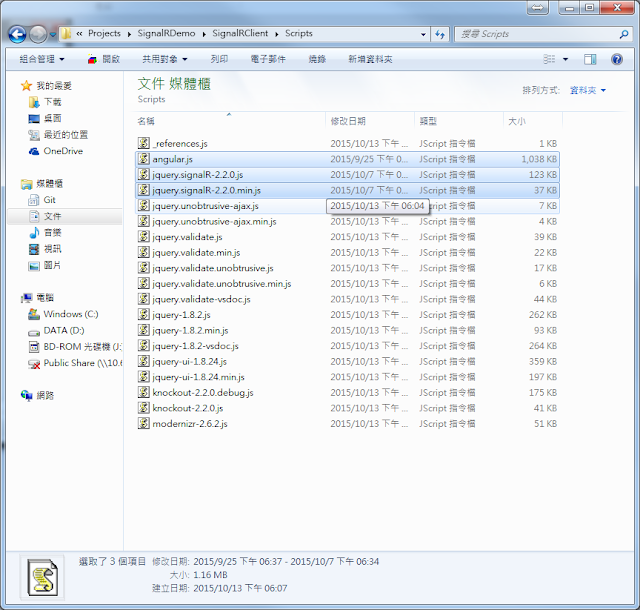Screen dimensions: 640x610
Task: Click the 電子郵件 e-mail toolbar item
Action: 268,59
